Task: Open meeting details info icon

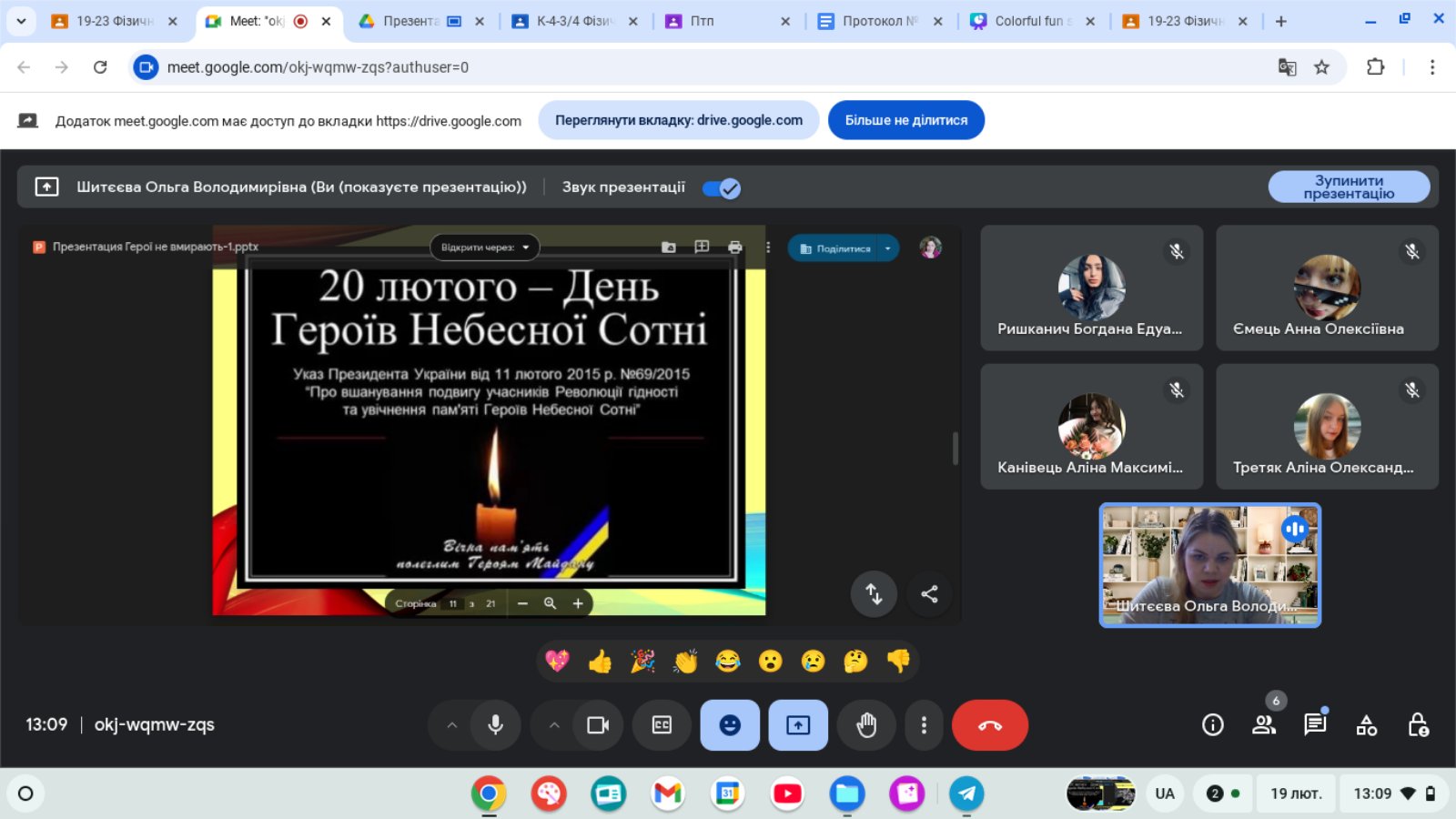Action: (x=1212, y=725)
